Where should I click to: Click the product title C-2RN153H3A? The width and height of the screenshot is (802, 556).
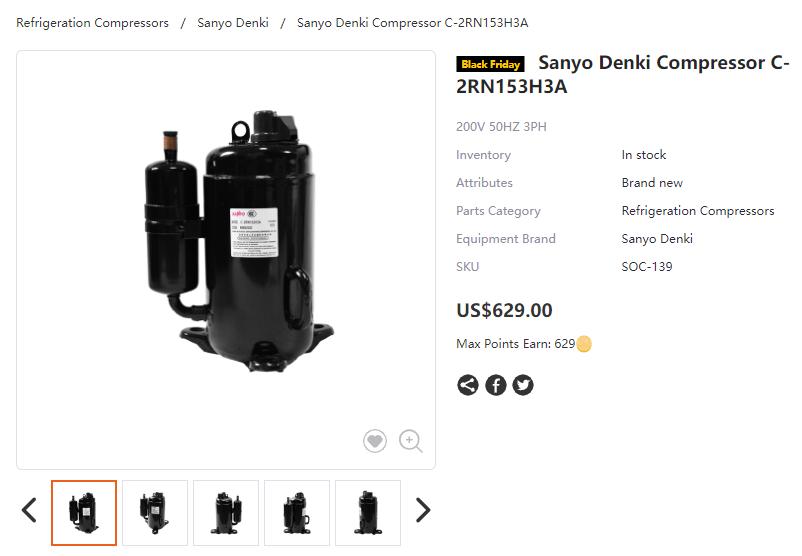(622, 75)
